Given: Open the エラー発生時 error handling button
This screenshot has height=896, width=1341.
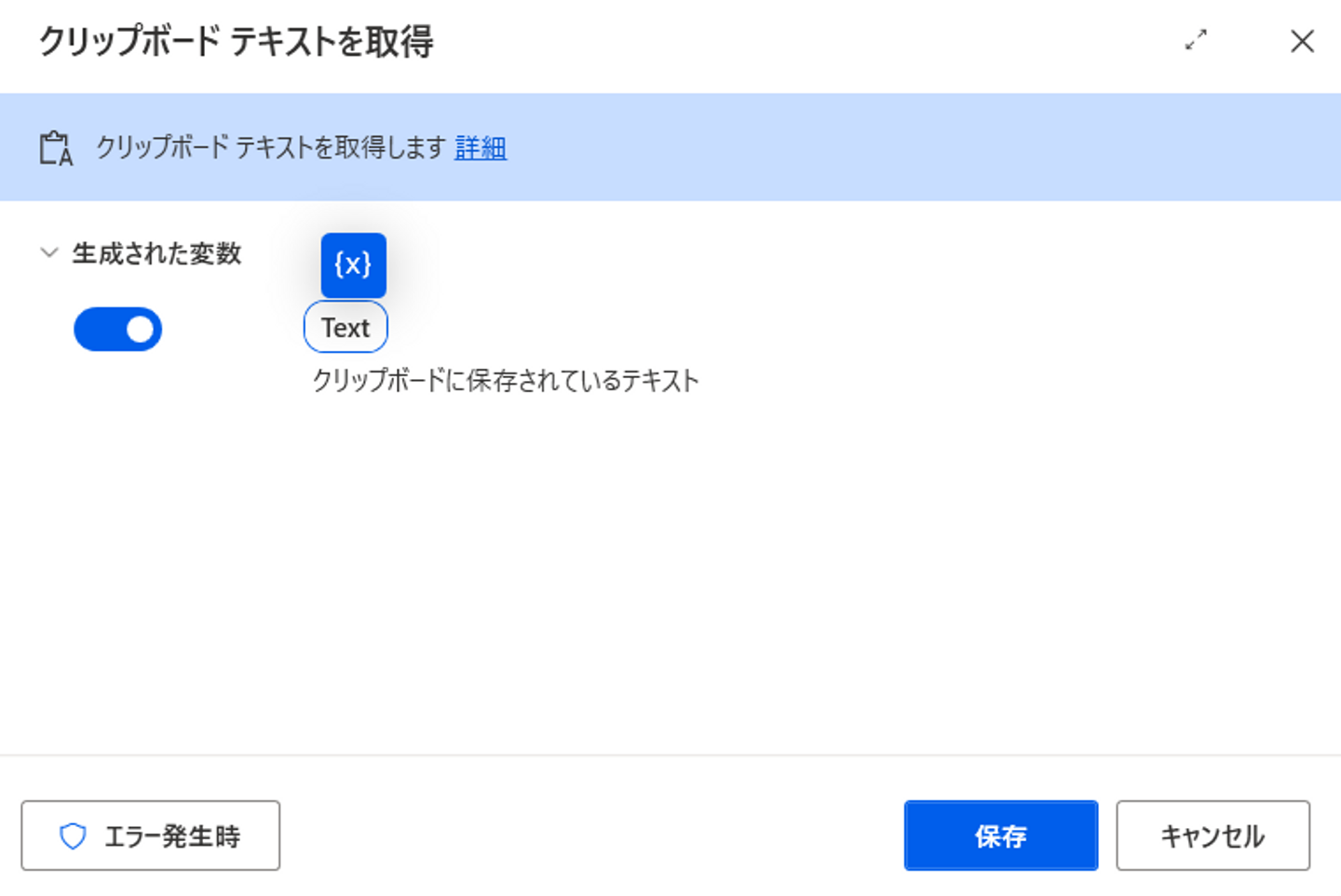Looking at the screenshot, I should 151,835.
